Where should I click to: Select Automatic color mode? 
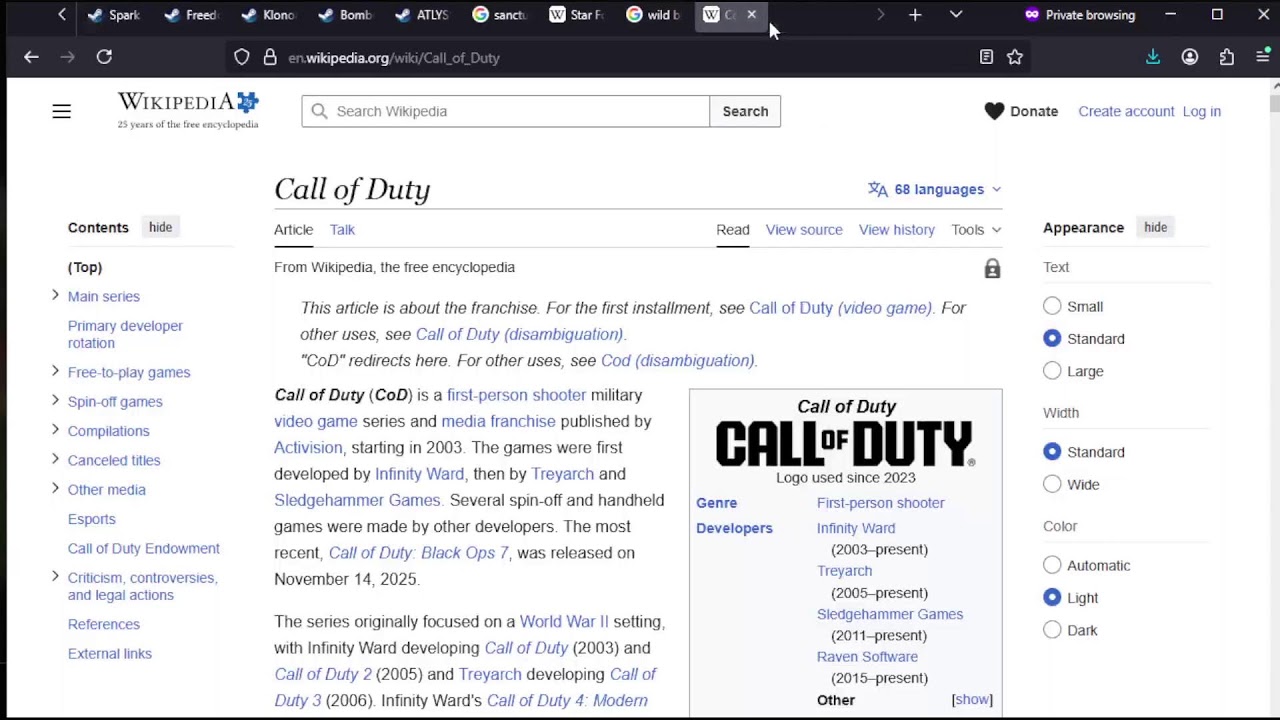pyautogui.click(x=1052, y=565)
